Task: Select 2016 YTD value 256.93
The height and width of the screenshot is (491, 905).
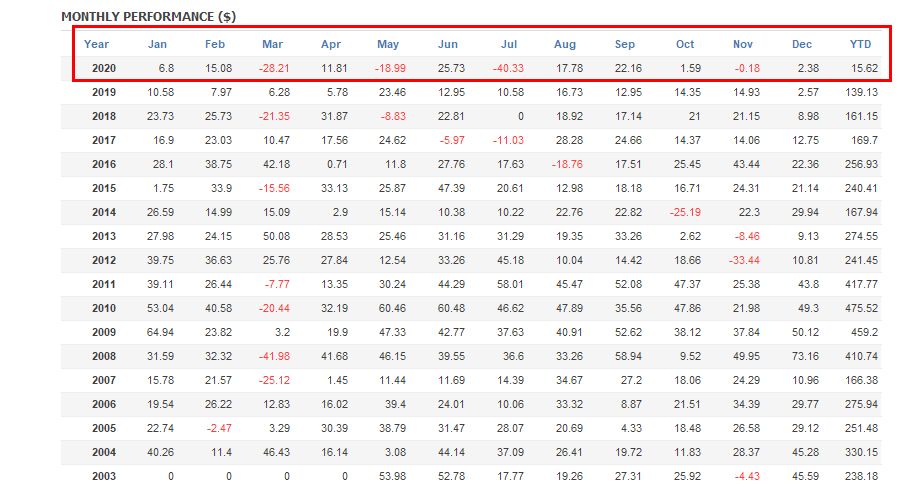Action: tap(862, 164)
